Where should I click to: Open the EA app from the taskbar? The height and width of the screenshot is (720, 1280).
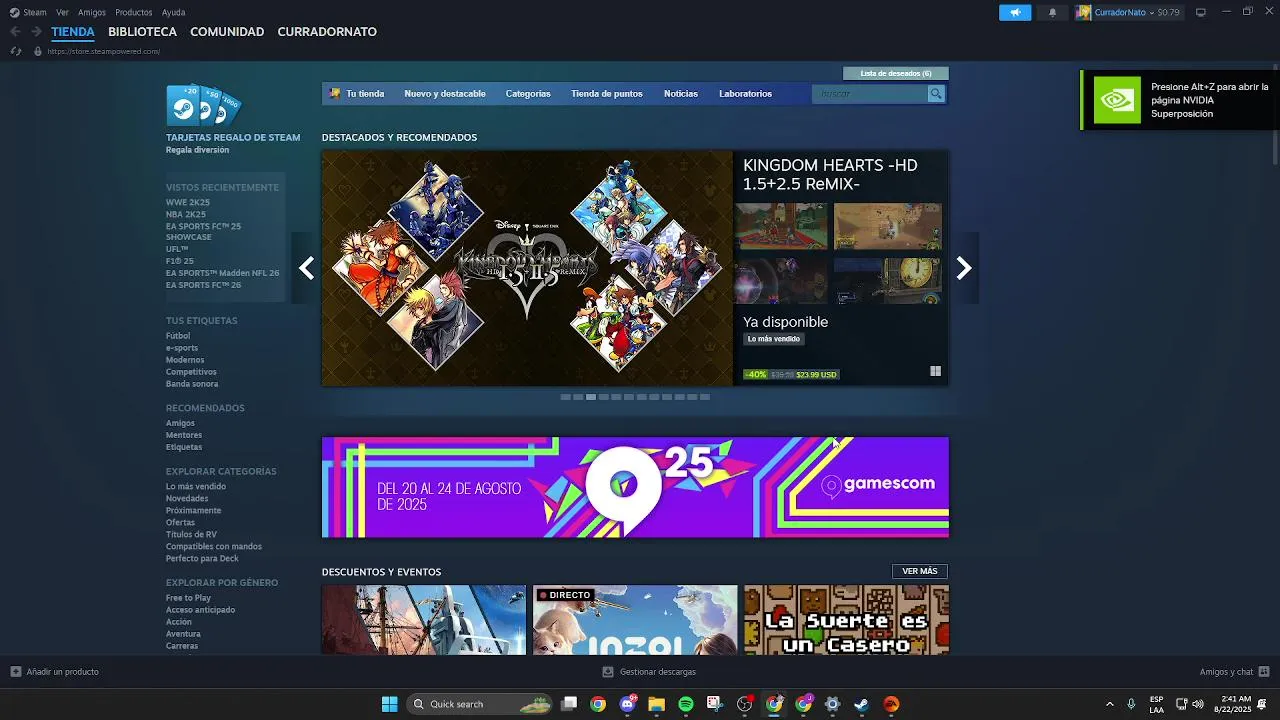click(891, 704)
